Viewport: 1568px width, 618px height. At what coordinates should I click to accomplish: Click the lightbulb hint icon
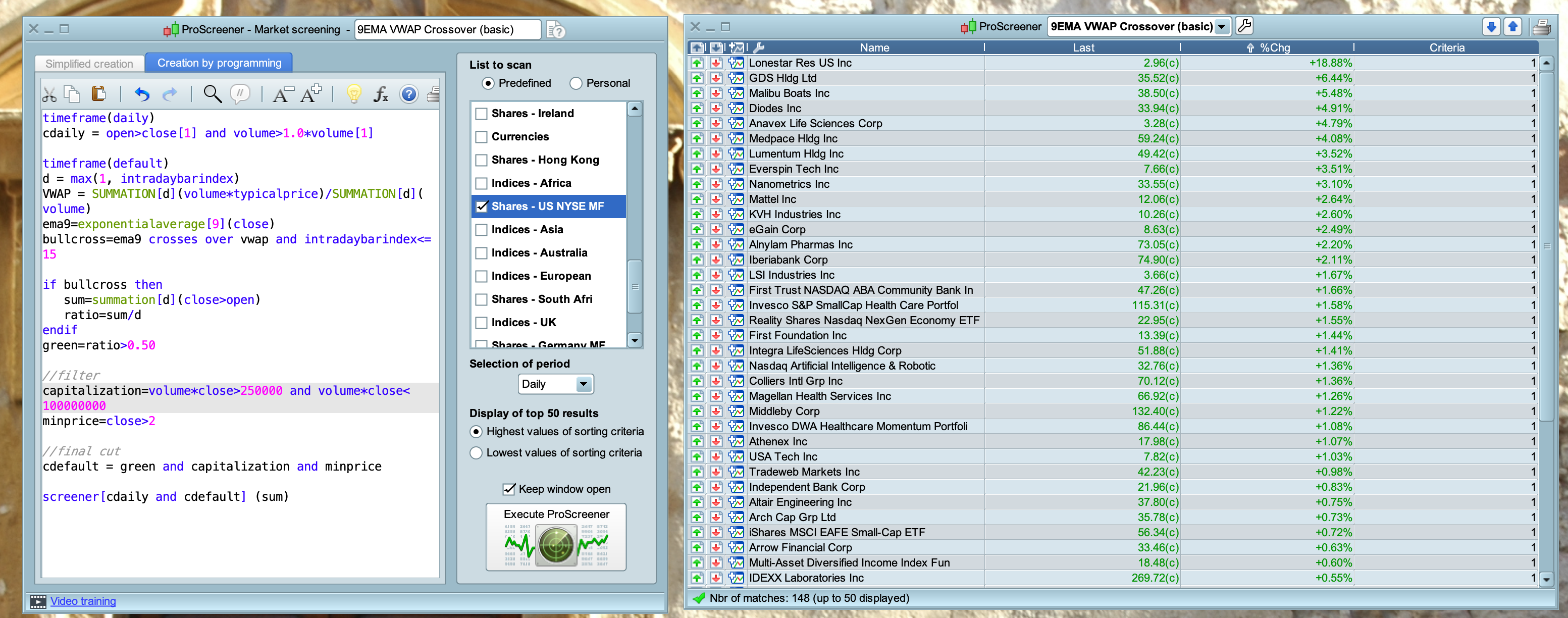[x=354, y=94]
